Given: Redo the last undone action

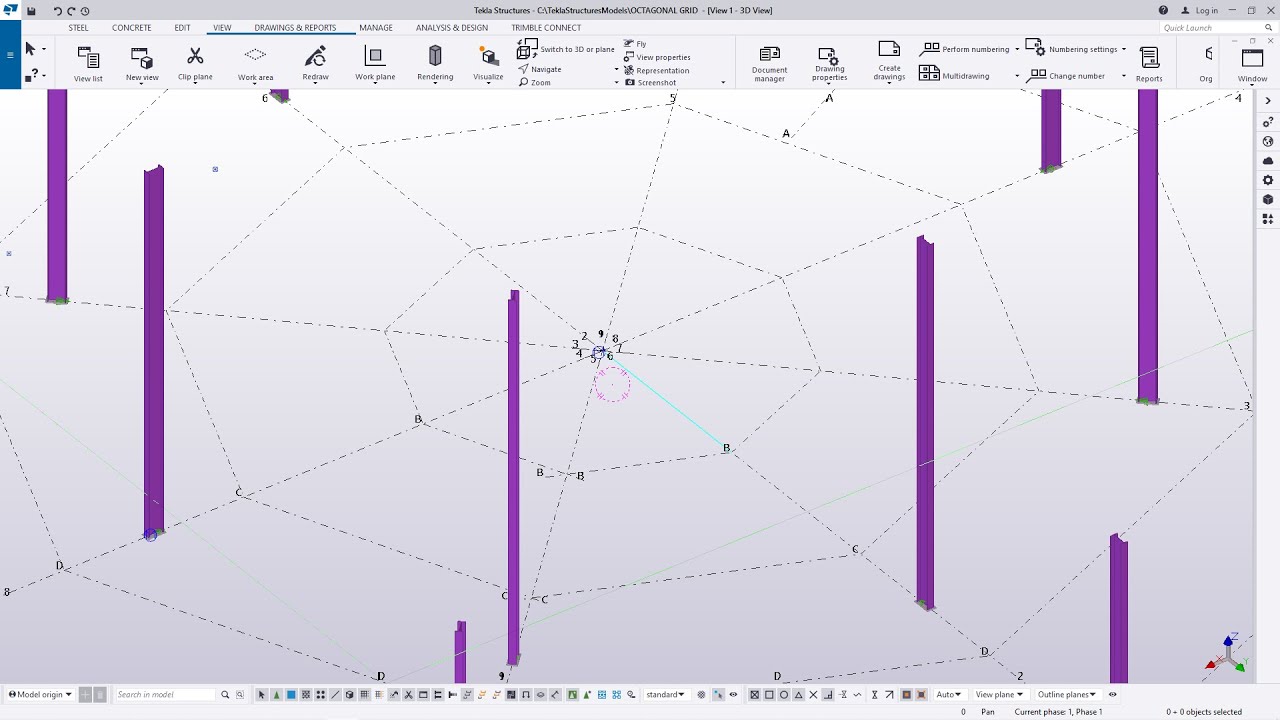Looking at the screenshot, I should pyautogui.click(x=71, y=11).
